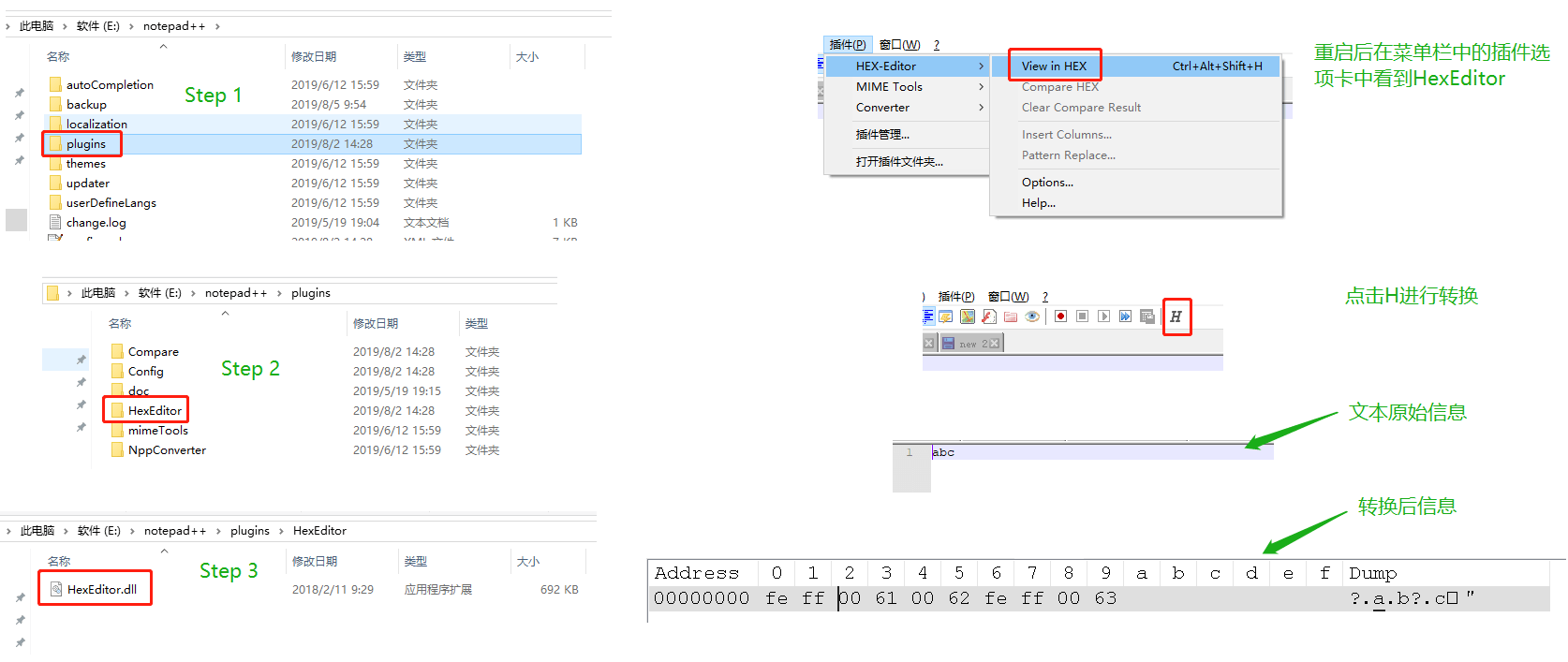Click the Define Your Language lightning icon

[x=946, y=316]
